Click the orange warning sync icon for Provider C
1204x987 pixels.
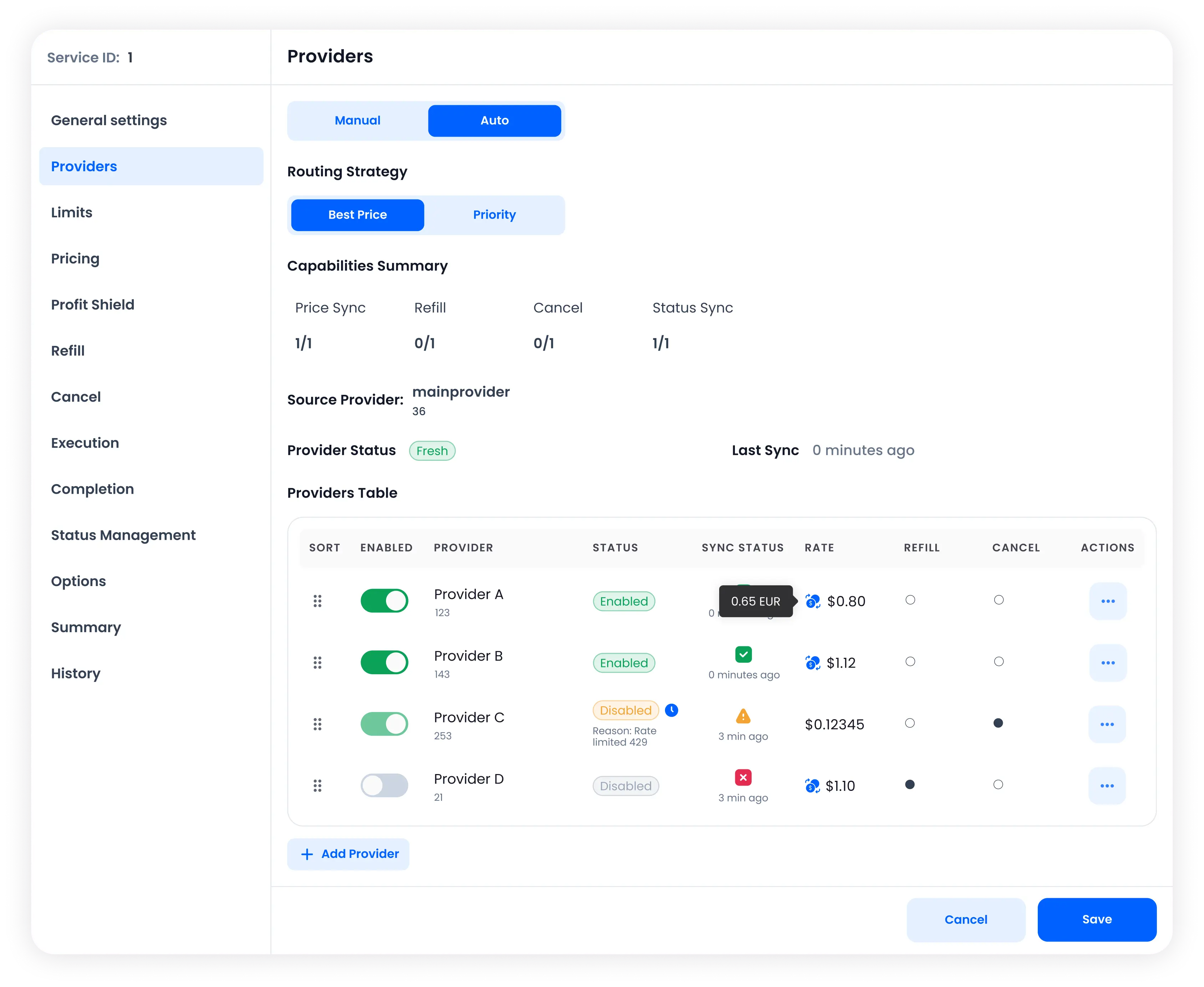point(743,716)
